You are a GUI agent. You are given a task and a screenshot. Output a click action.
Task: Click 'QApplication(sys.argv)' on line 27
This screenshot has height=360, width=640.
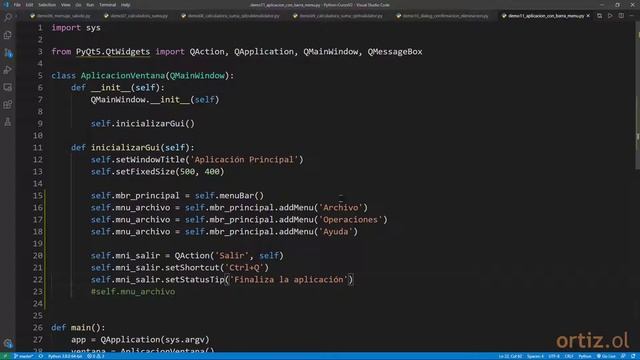tap(155, 340)
